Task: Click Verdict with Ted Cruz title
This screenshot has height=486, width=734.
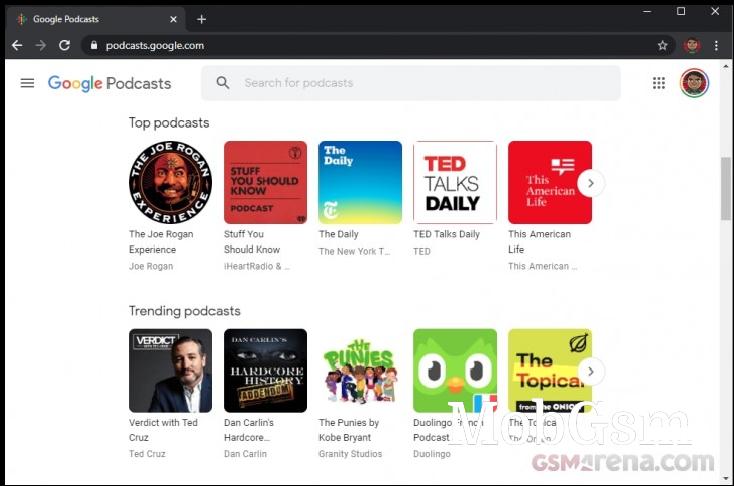Action: [163, 430]
